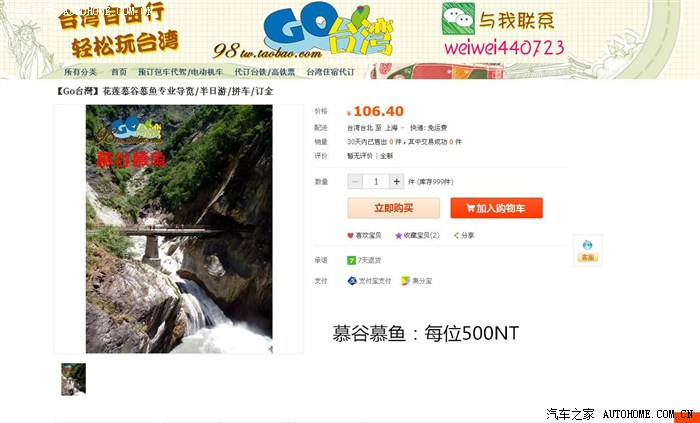The height and width of the screenshot is (423, 700).
Task: Click the 集分宝 icon
Action: [x=405, y=281]
